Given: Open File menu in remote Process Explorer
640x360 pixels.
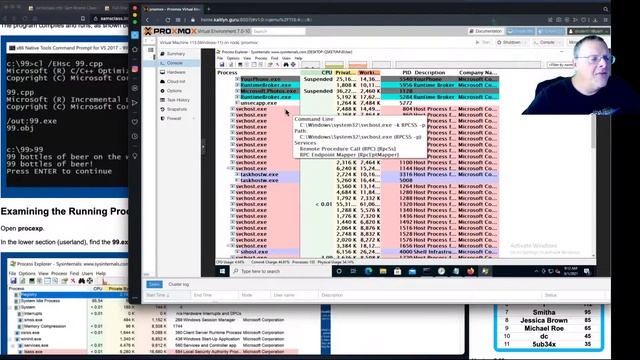Looking at the screenshot, I should tap(220, 58).
